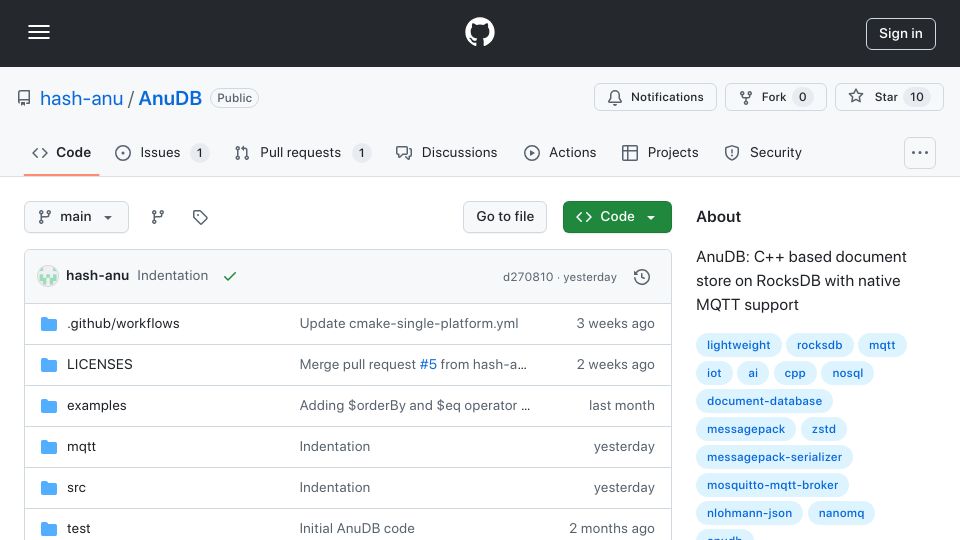
Task: Switch to the Code tab
Action: point(61,152)
